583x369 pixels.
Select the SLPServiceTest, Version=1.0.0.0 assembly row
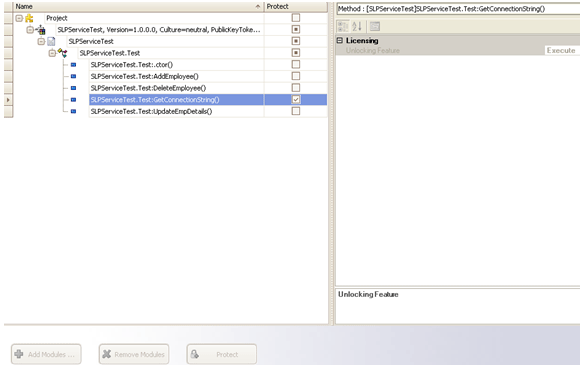coord(159,30)
